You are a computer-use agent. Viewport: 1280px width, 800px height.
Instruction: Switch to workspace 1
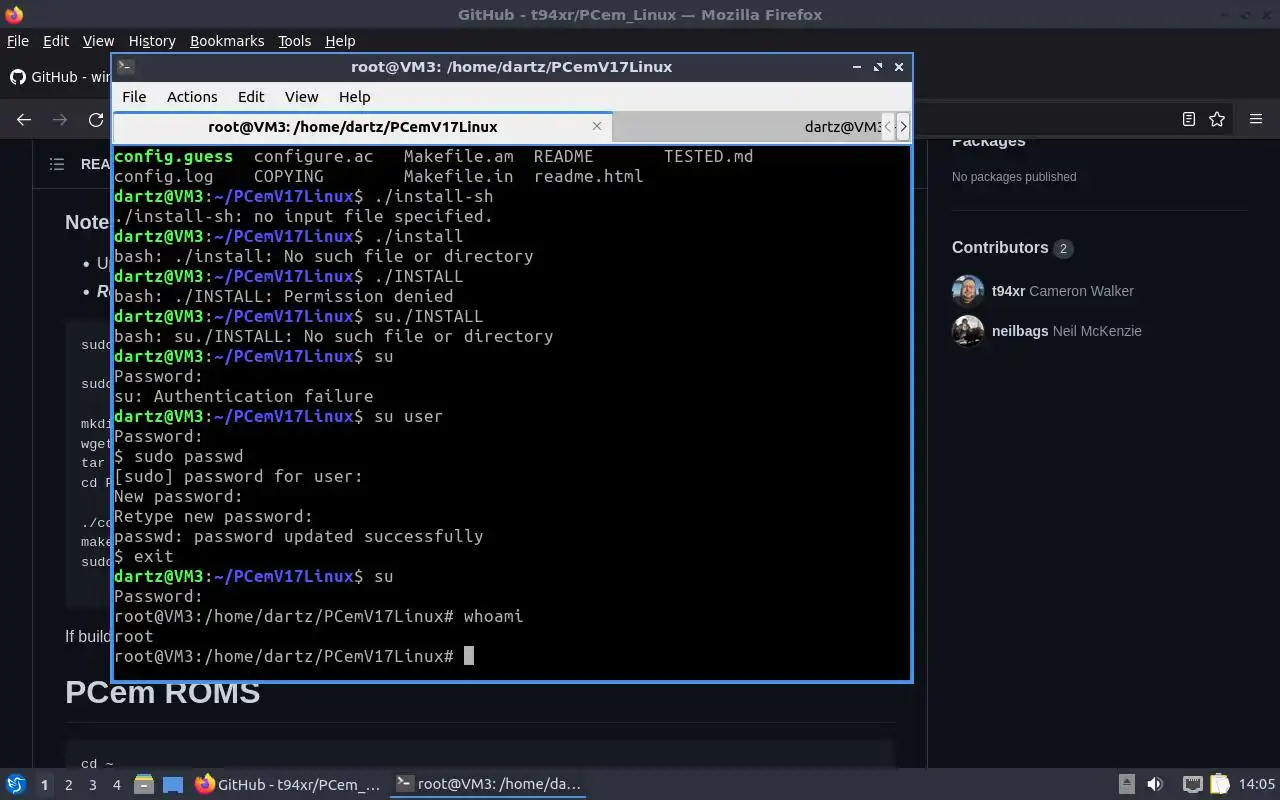click(44, 785)
